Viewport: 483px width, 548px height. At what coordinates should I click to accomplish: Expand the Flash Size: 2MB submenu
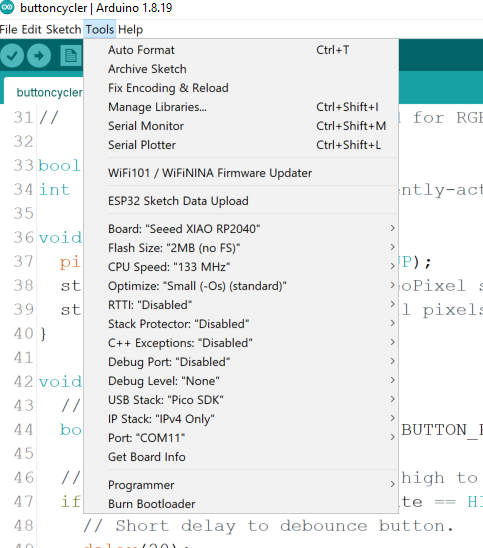[241, 248]
